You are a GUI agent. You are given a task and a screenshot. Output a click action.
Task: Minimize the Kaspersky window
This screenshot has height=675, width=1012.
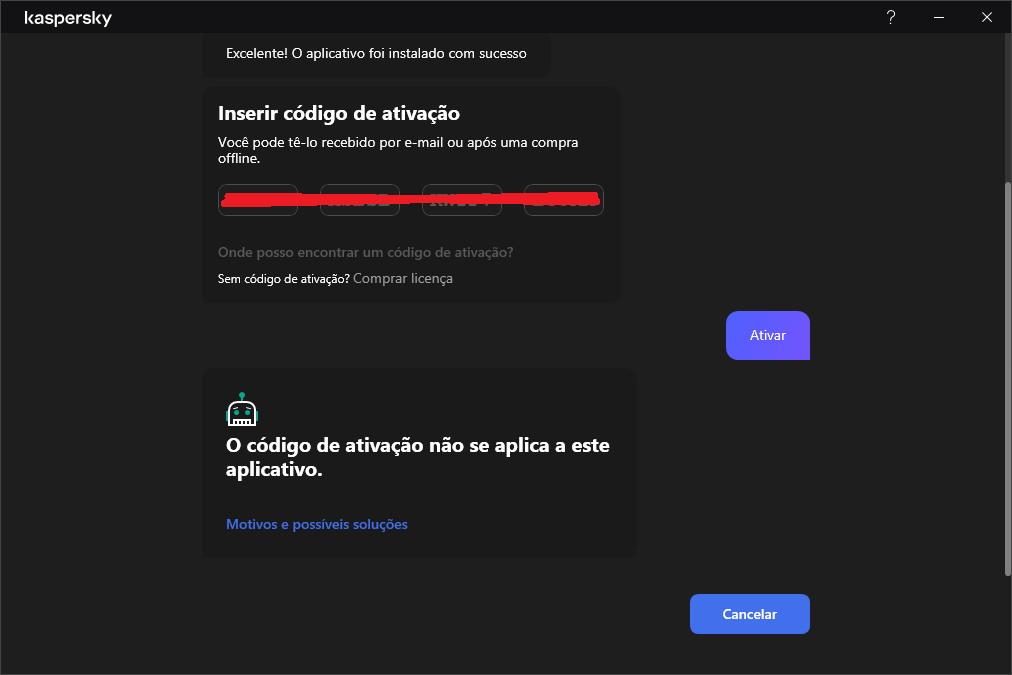tap(939, 17)
